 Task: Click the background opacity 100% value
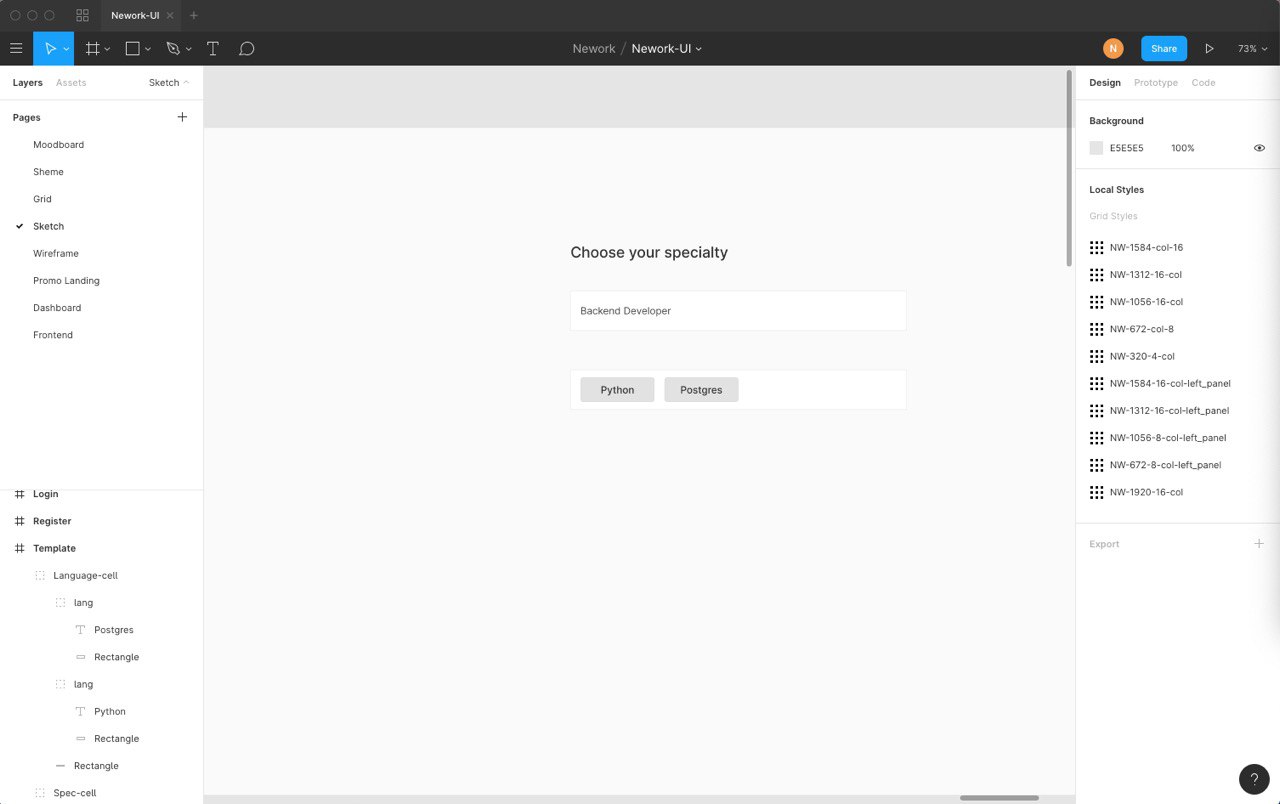pos(1183,148)
